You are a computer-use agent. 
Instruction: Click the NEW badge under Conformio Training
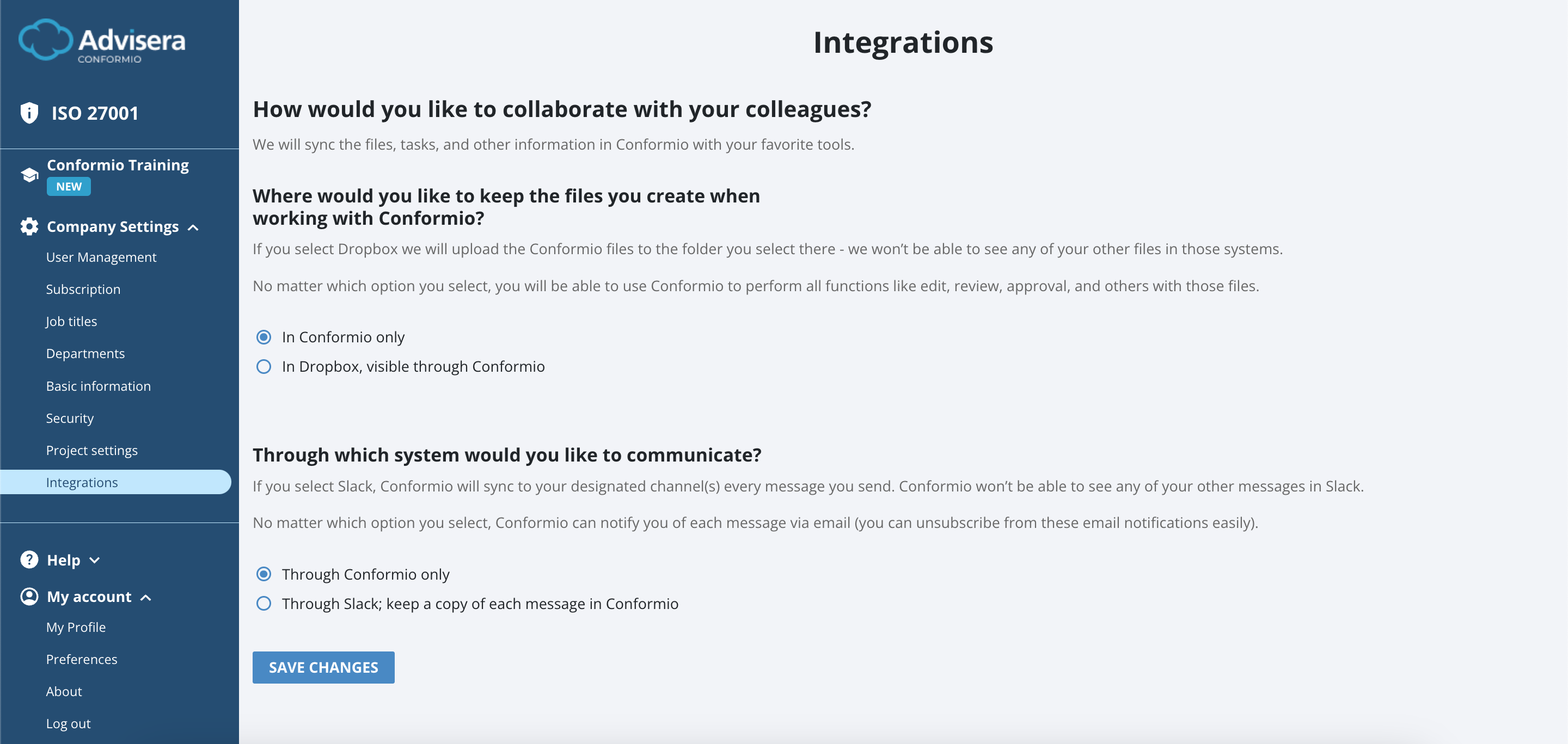point(69,187)
